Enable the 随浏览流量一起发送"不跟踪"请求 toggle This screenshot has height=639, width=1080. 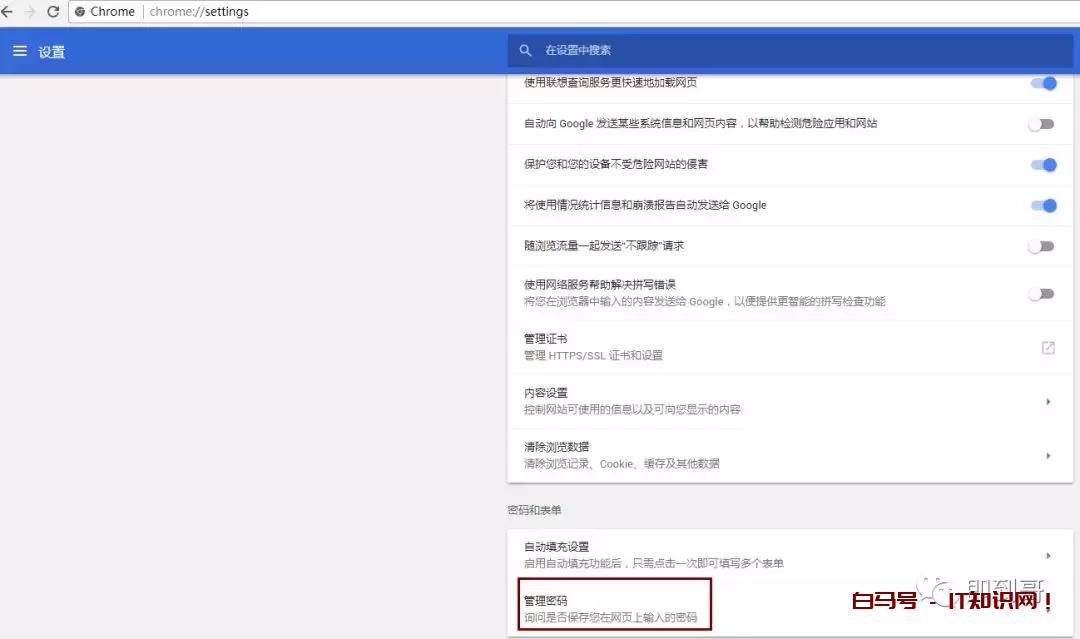[1041, 246]
